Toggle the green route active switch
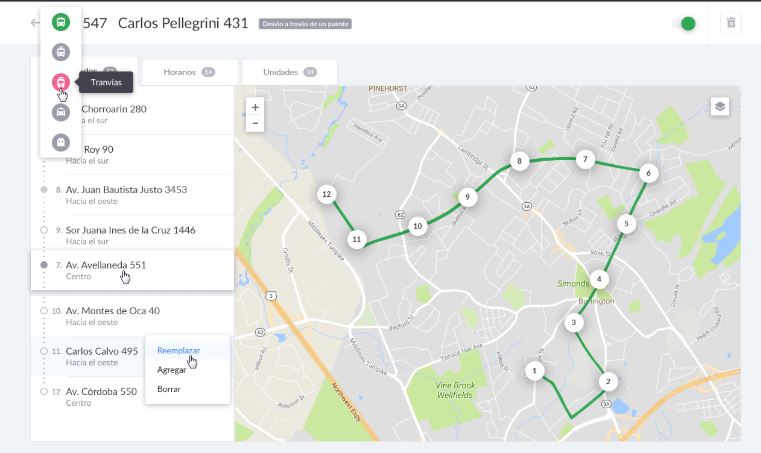Image resolution: width=761 pixels, height=453 pixels. click(x=684, y=23)
